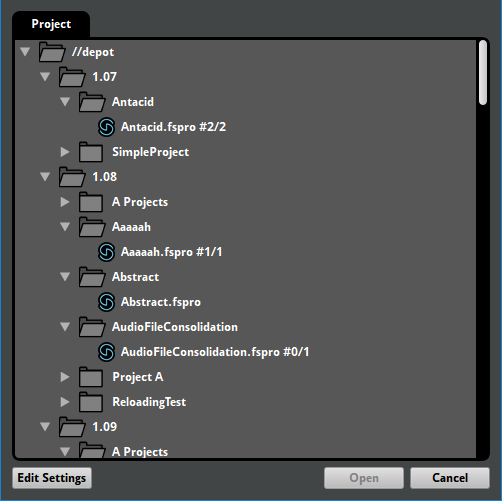Click the AudioFileConsolidation folder icon
502x501 pixels.
(x=92, y=327)
